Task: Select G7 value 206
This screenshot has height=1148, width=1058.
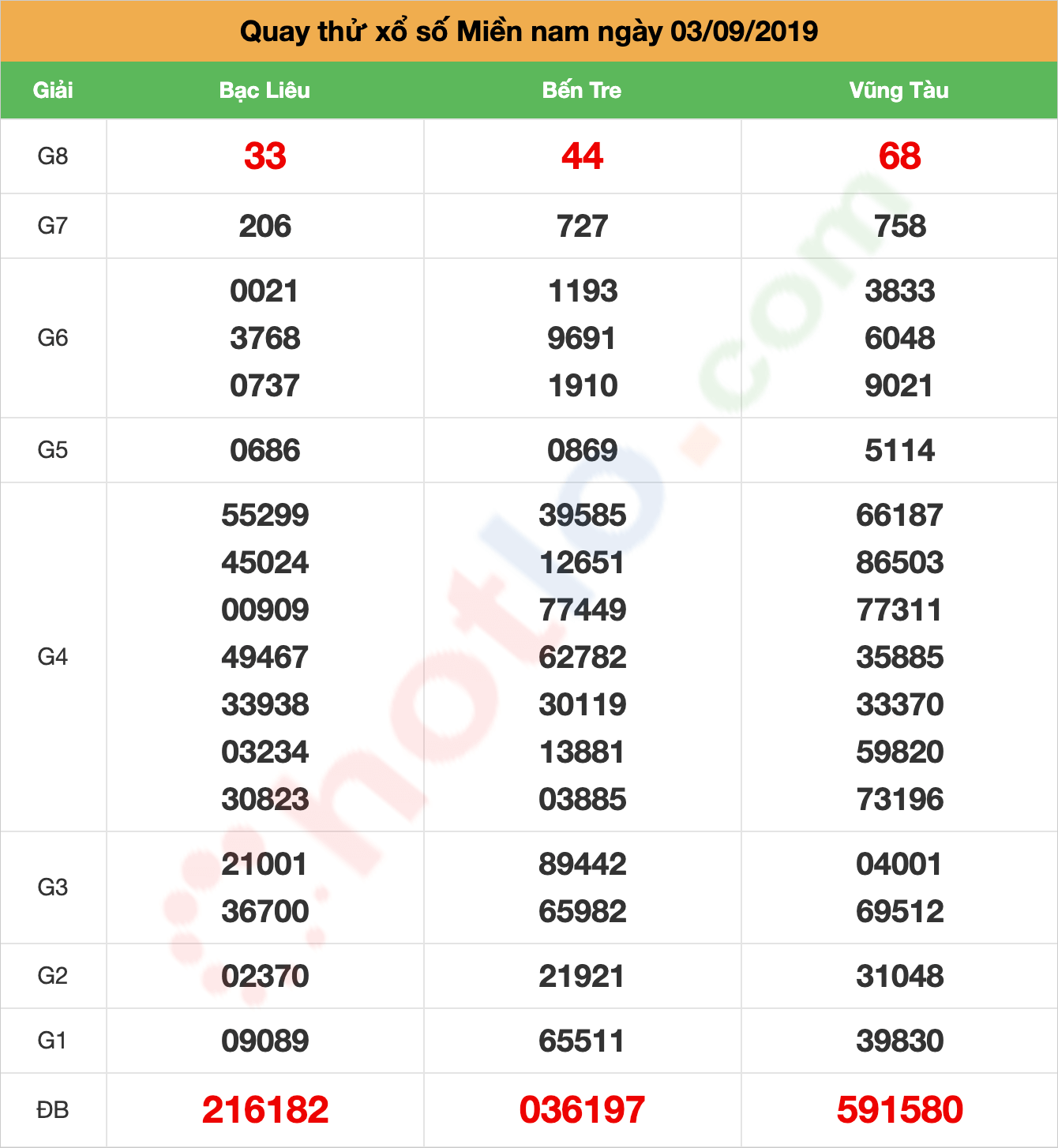Action: [265, 227]
